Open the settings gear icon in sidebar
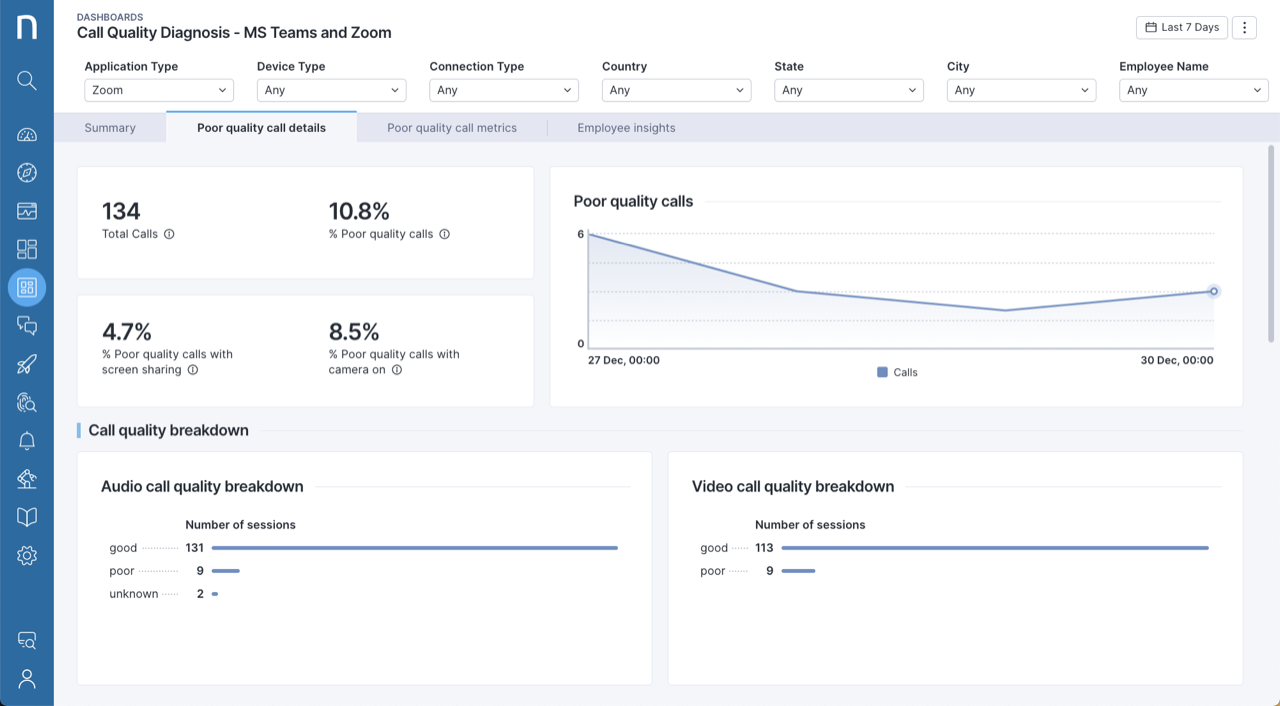Viewport: 1280px width, 706px height. pos(27,556)
